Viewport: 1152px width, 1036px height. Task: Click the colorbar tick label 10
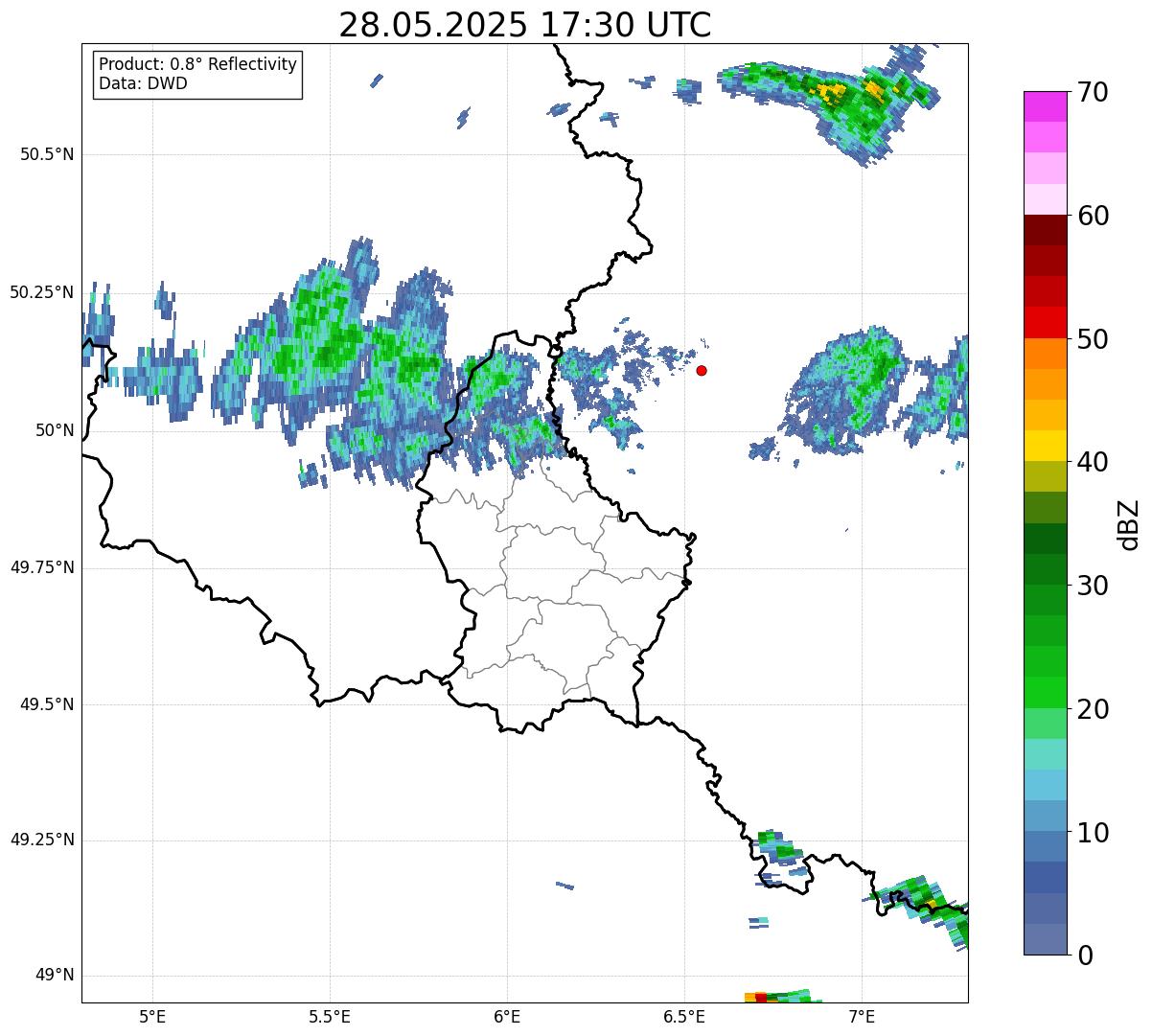tap(1094, 832)
